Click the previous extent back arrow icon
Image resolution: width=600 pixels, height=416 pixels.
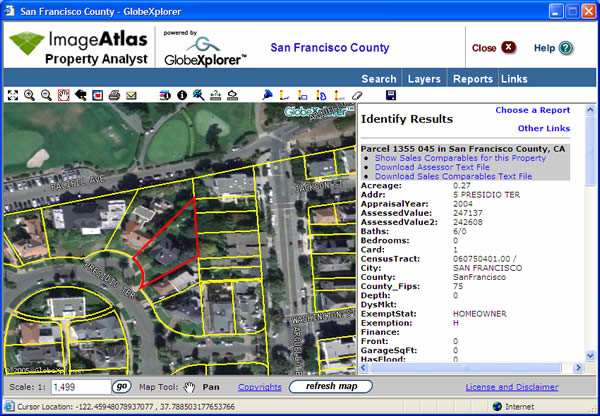pos(80,95)
